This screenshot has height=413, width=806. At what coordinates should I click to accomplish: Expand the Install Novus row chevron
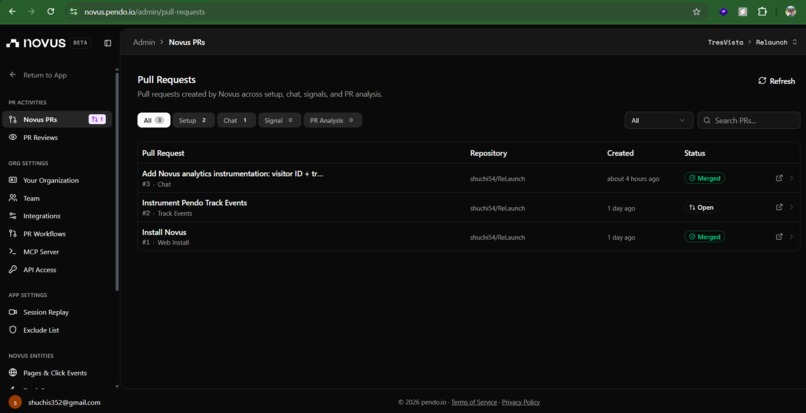(791, 237)
